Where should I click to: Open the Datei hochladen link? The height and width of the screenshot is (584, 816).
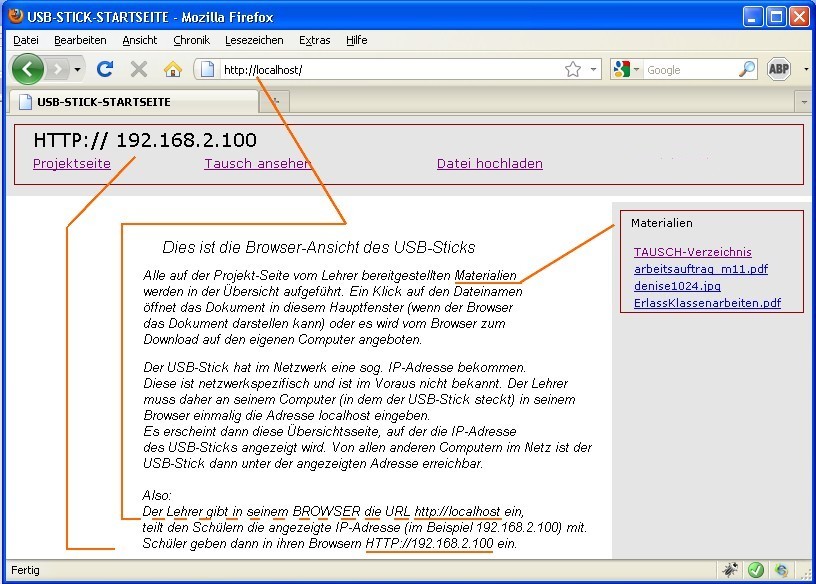click(489, 164)
